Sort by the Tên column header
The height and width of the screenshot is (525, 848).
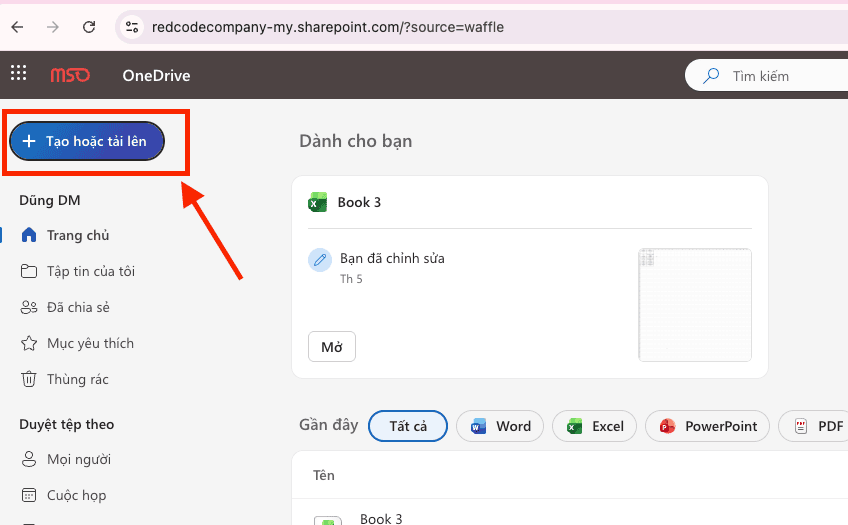324,475
